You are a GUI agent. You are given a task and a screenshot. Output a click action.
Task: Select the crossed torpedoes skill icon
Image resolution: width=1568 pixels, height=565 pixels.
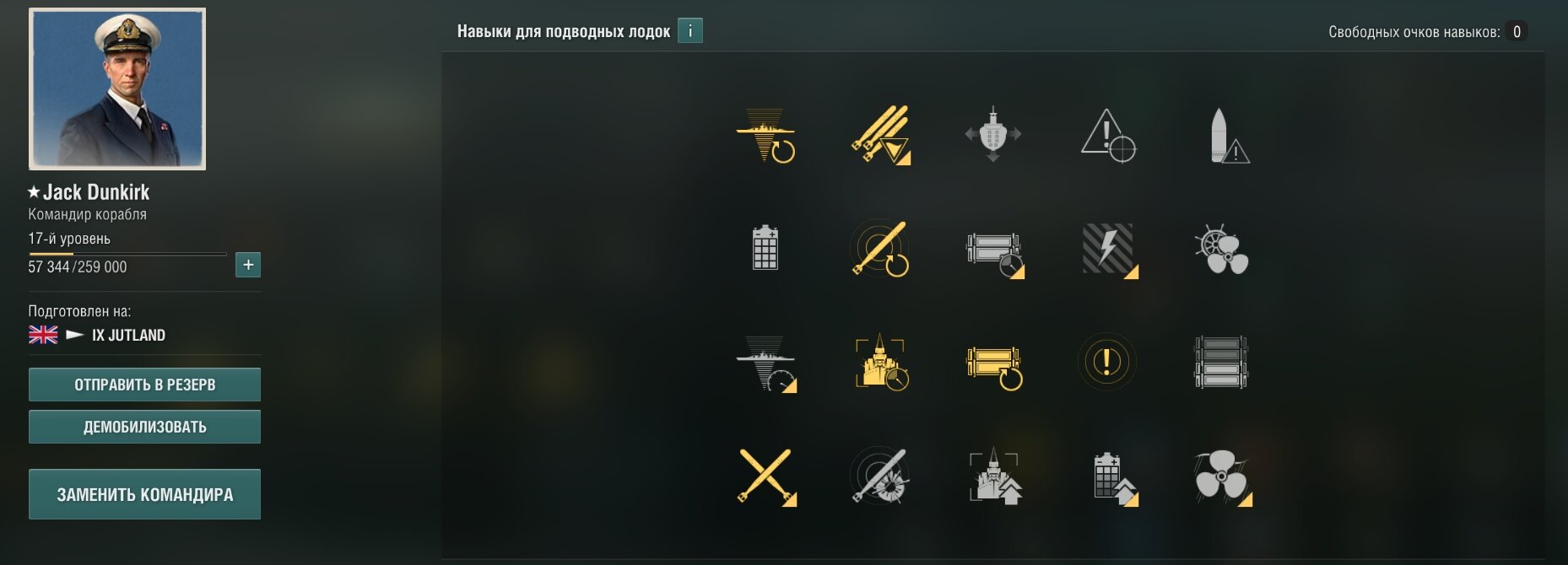765,476
